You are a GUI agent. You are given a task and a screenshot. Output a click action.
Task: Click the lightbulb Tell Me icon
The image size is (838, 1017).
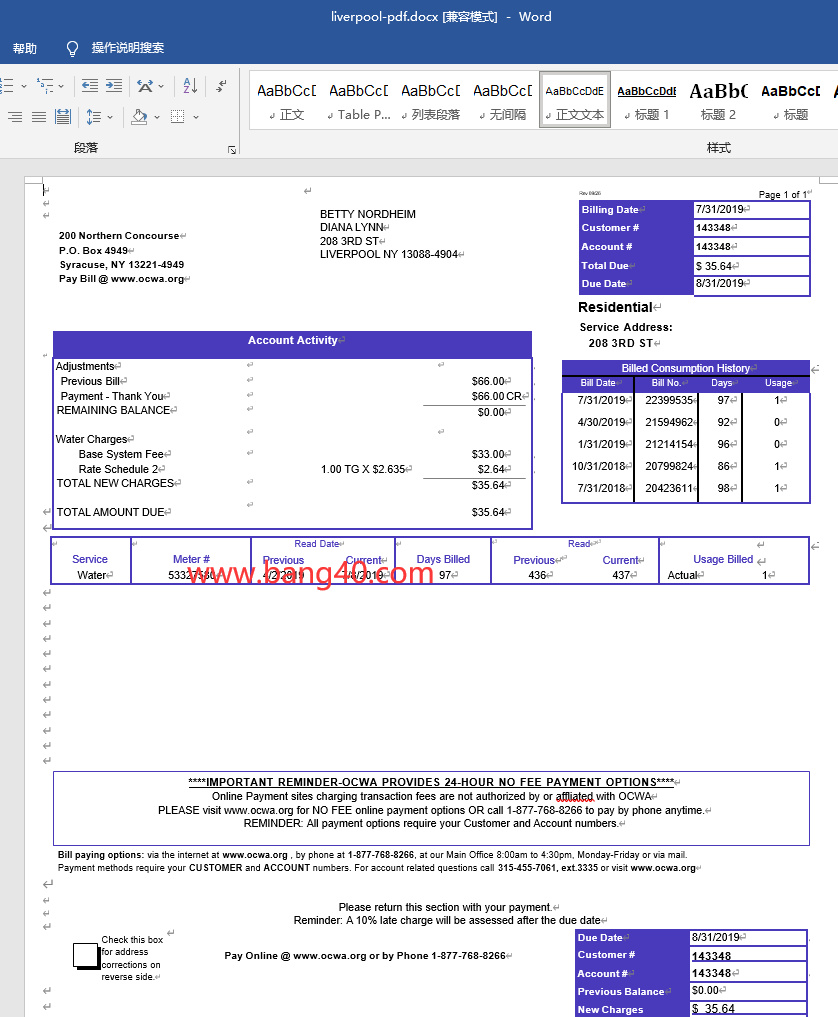coord(73,49)
